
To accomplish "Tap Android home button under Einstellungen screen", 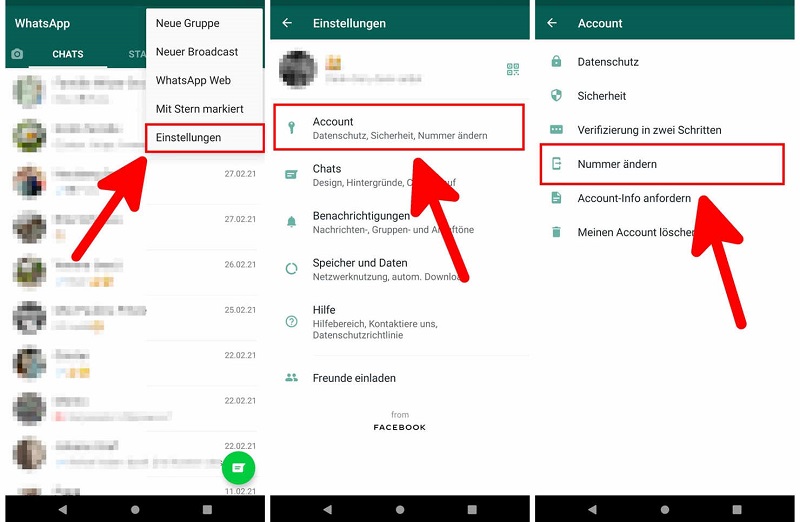I will tap(400, 509).
